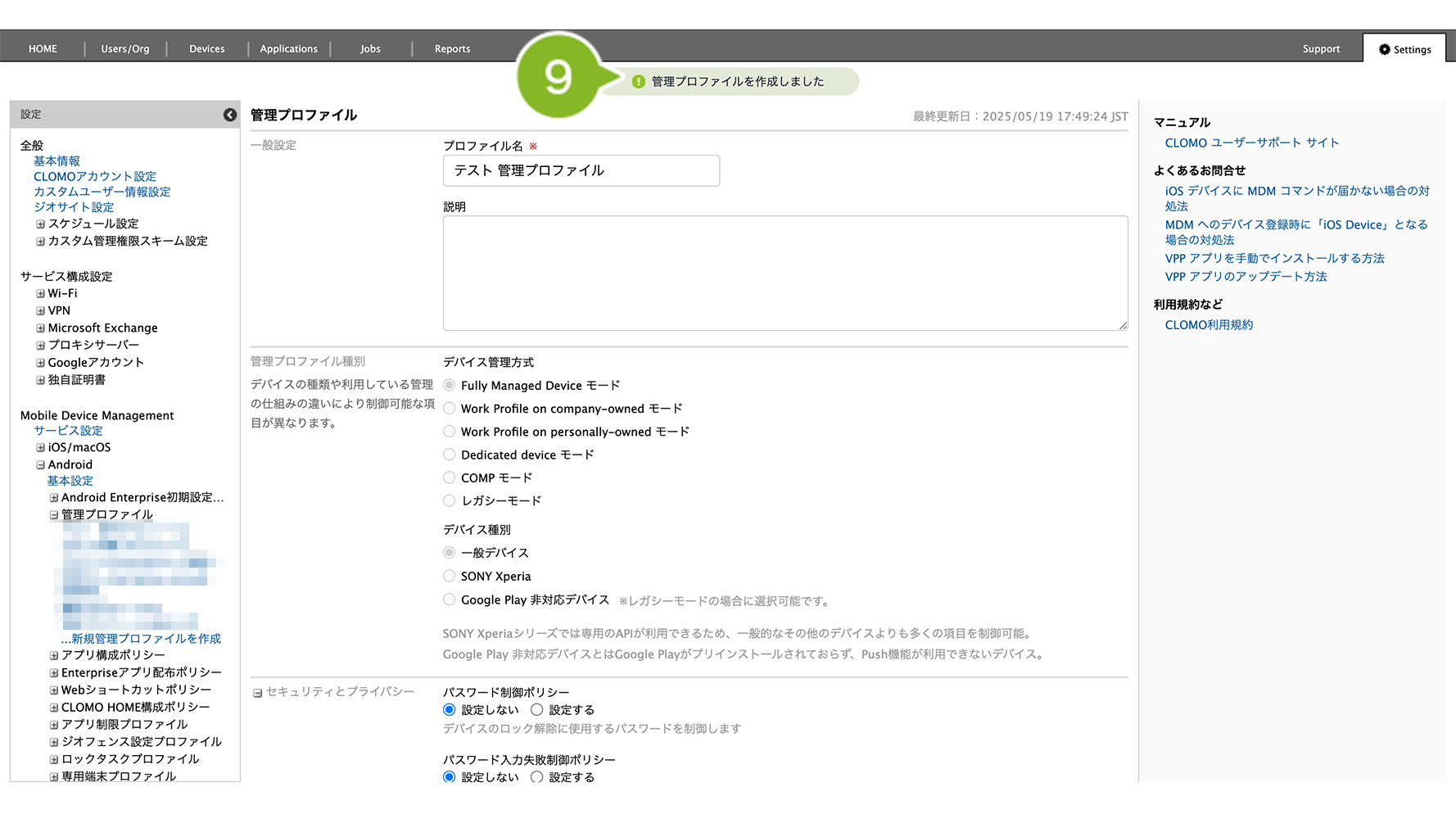The image size is (1456, 819).
Task: Set パスワード制御ポリシー to 設定しない
Action: pos(450,709)
